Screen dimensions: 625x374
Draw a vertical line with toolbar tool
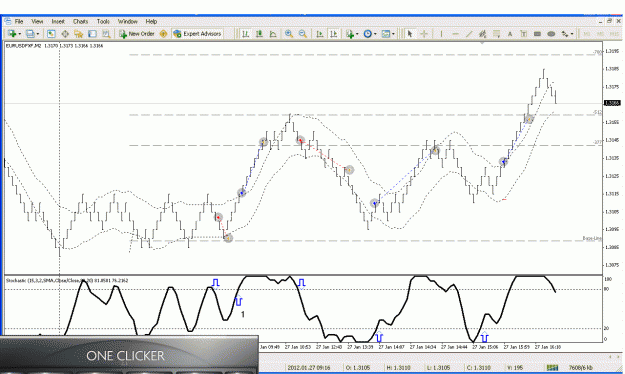coord(441,34)
